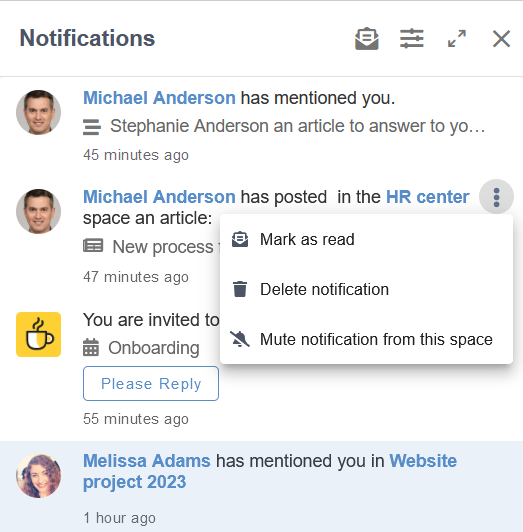Click the crossed bell mute icon
This screenshot has width=523, height=532.
[240, 339]
